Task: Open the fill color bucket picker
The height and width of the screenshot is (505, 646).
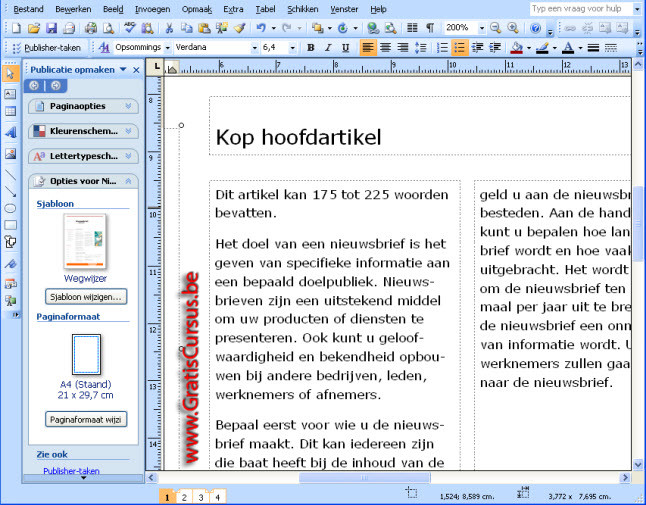Action: coord(517,48)
